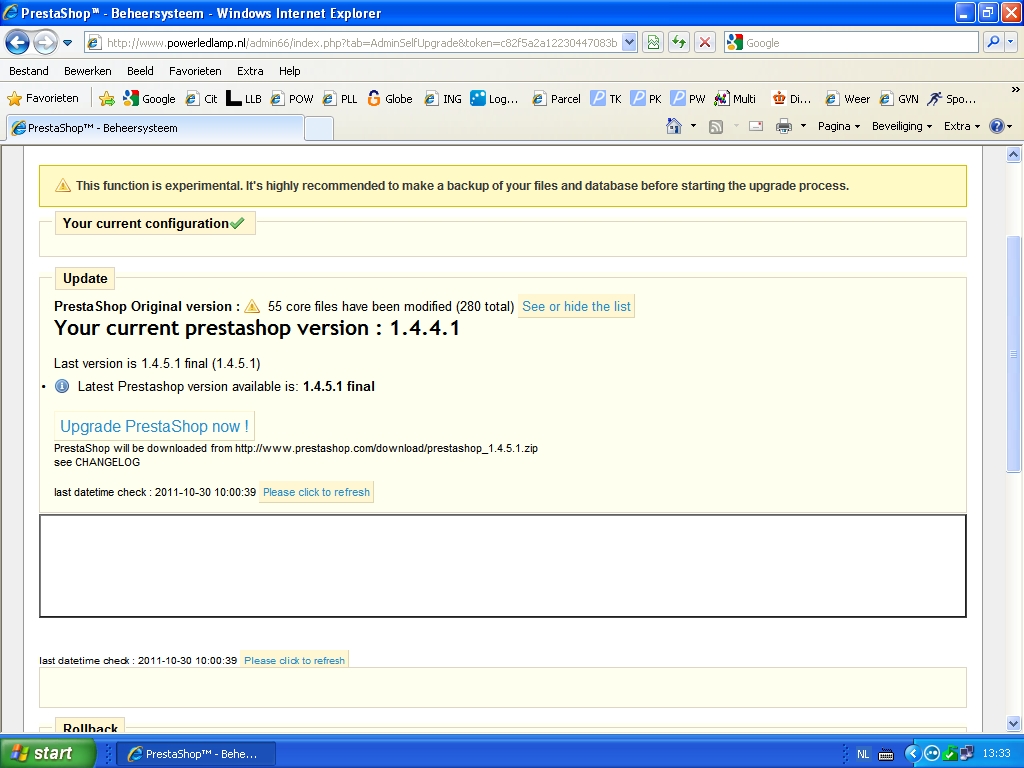Image resolution: width=1024 pixels, height=768 pixels.
Task: Open the Log... favorite
Action: [x=494, y=99]
